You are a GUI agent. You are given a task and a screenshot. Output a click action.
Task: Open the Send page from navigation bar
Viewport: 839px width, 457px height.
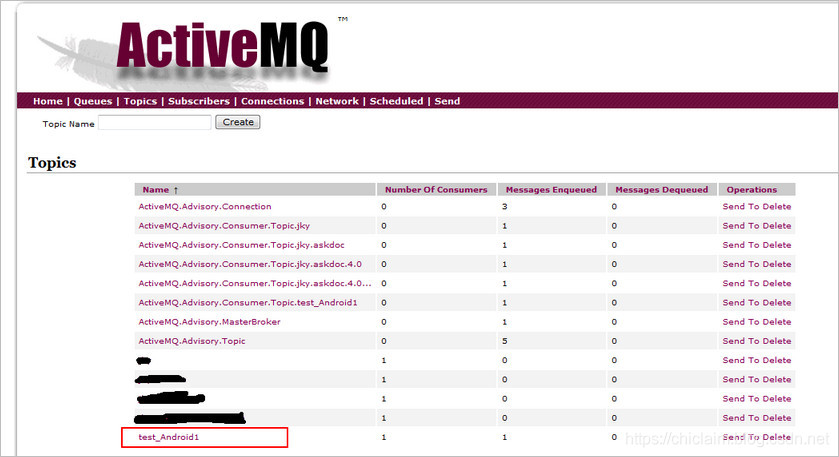tap(447, 101)
